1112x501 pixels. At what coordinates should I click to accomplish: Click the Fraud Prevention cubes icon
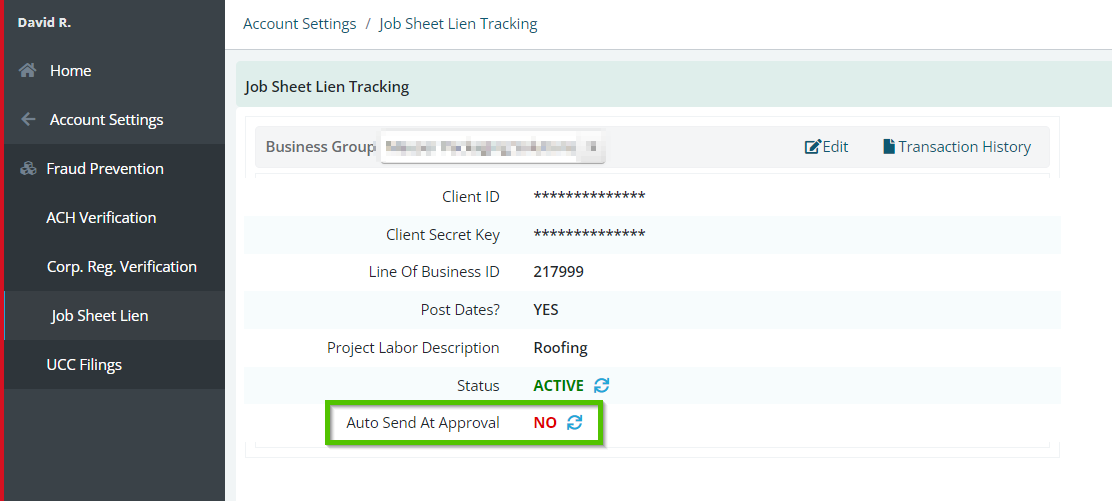28,169
